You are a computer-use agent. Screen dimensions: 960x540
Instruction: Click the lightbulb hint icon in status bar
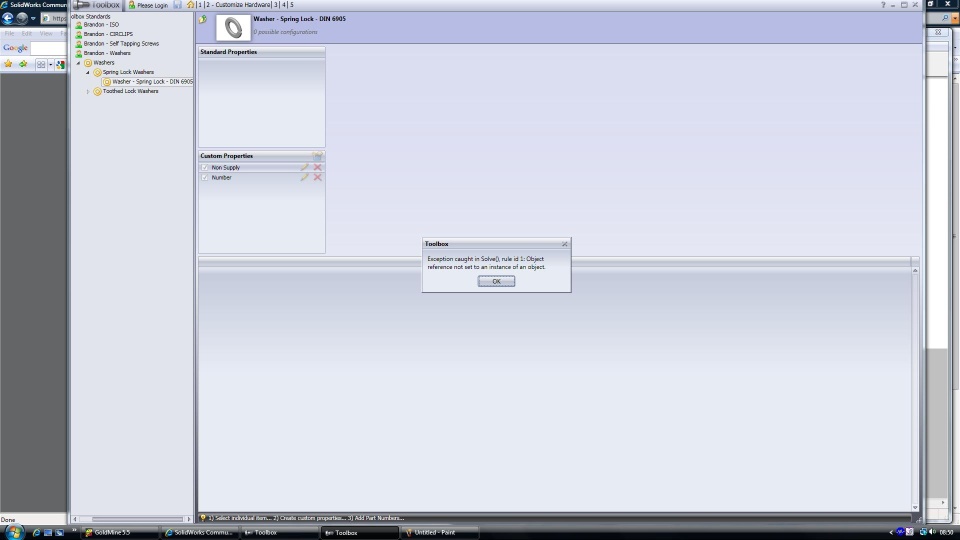pyautogui.click(x=203, y=518)
